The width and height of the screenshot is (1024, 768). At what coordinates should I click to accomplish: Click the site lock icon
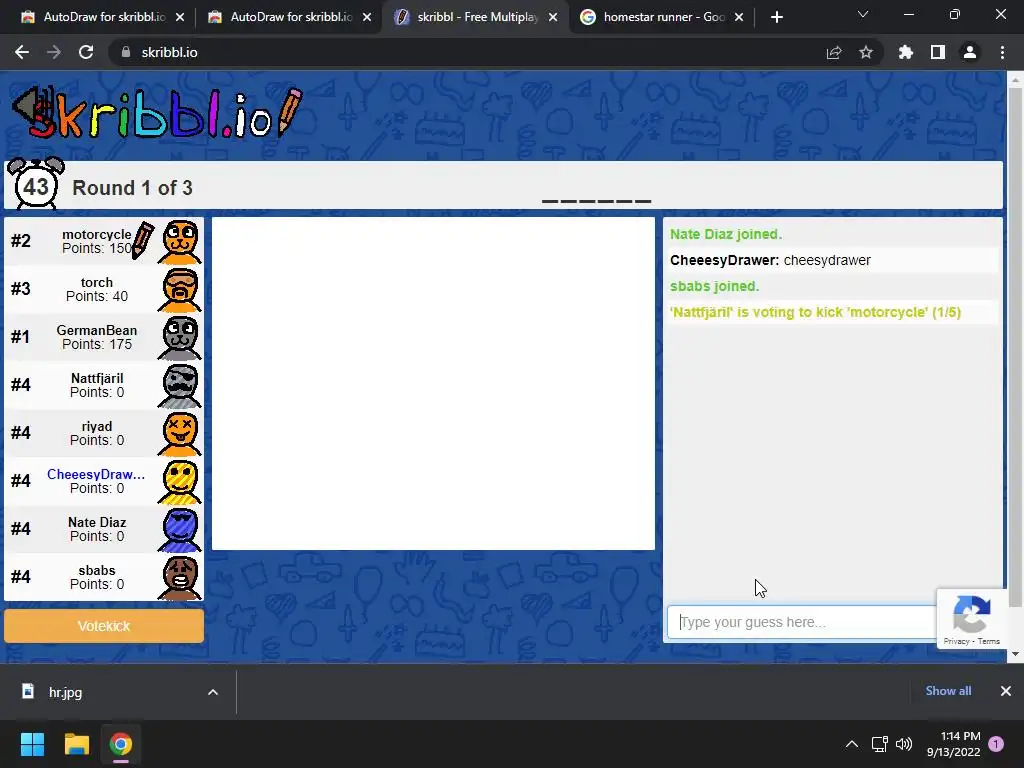[x=126, y=52]
